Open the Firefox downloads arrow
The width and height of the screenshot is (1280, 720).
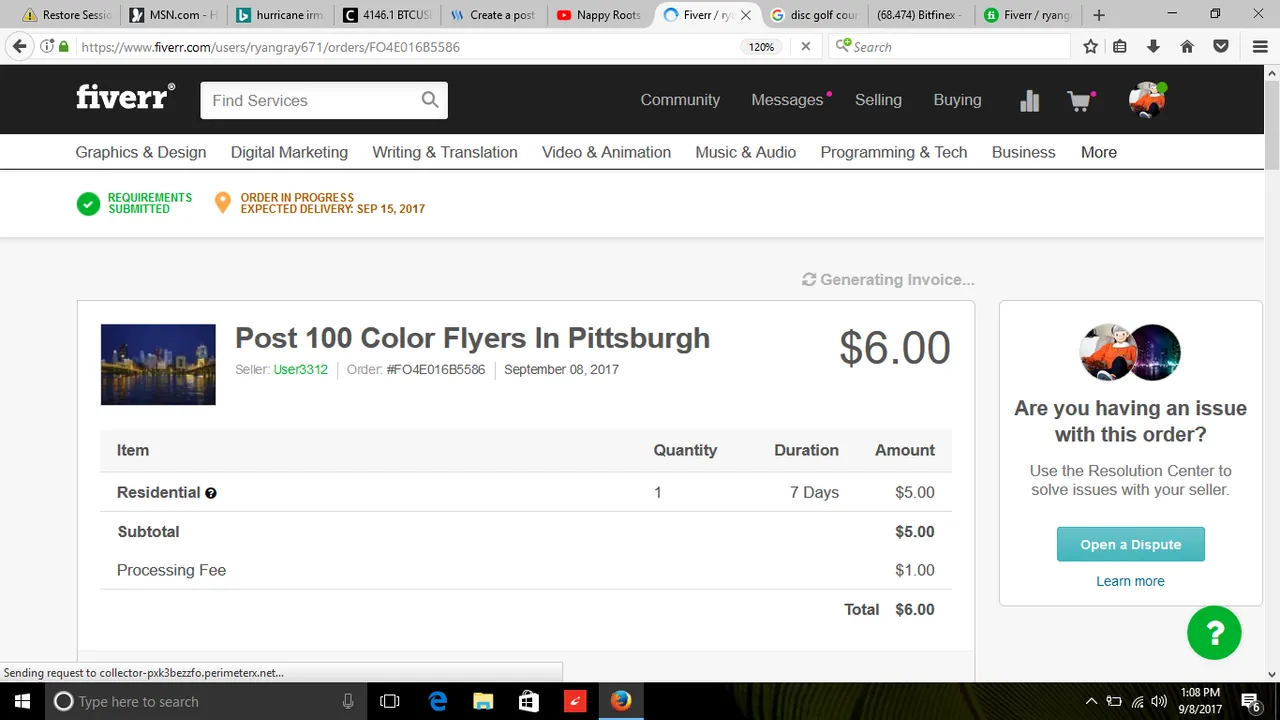[1153, 46]
